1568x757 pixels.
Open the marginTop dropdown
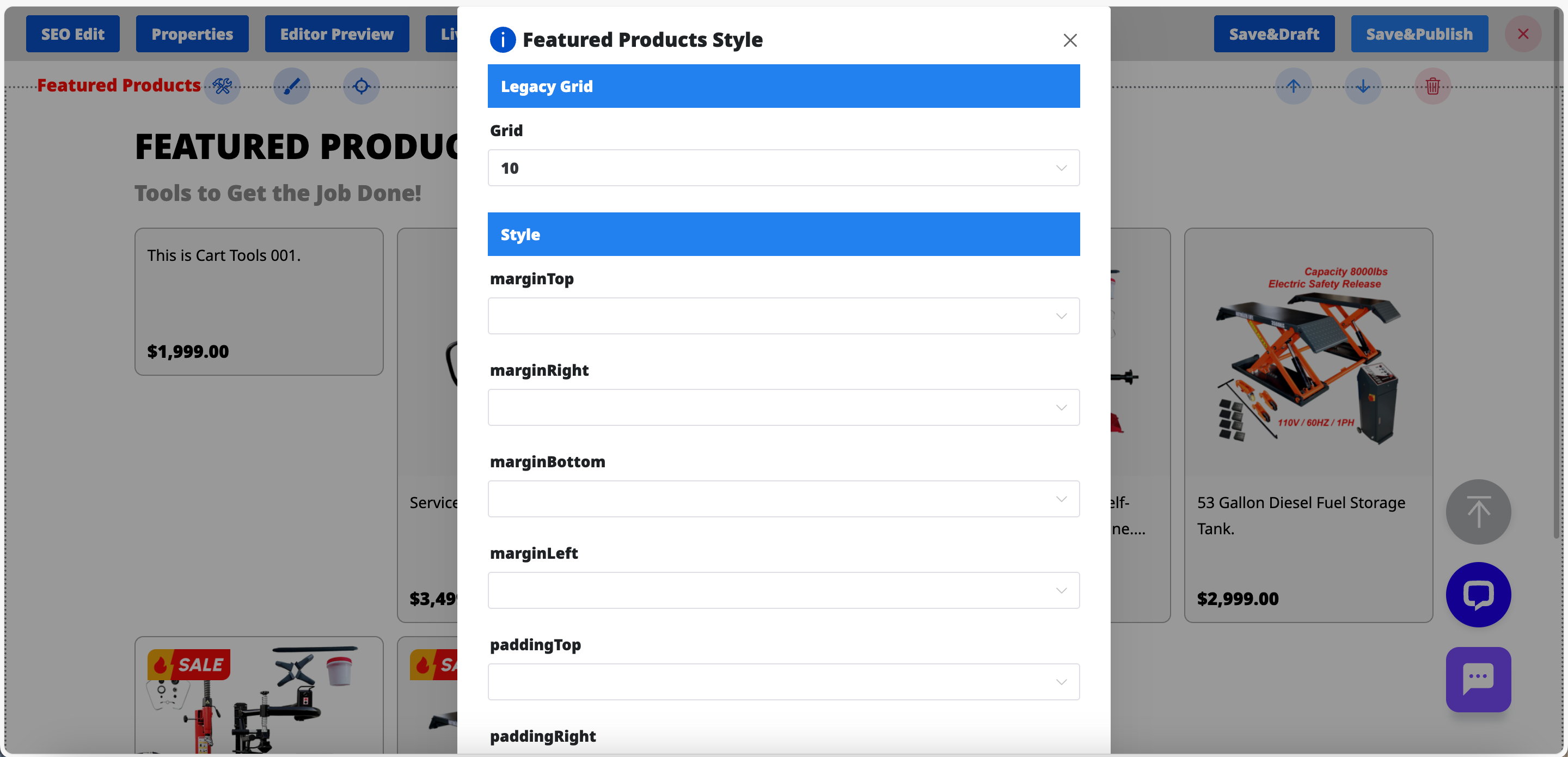tap(783, 315)
